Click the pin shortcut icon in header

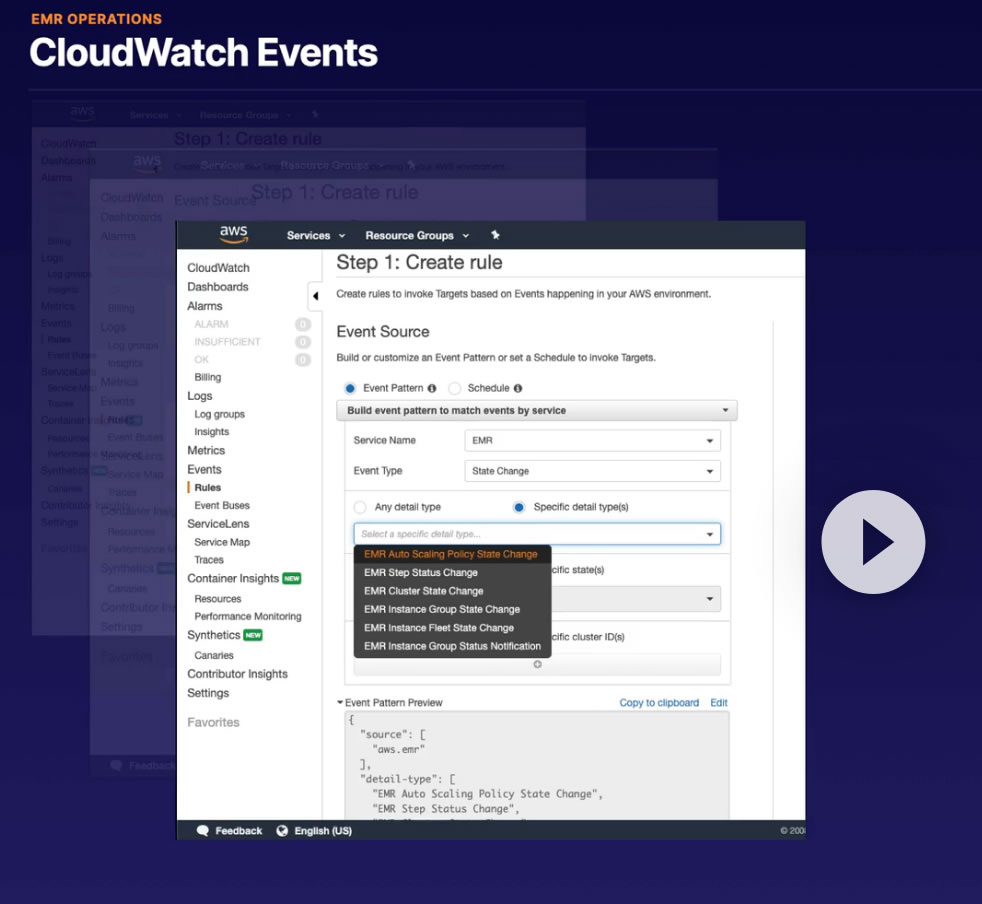point(495,235)
